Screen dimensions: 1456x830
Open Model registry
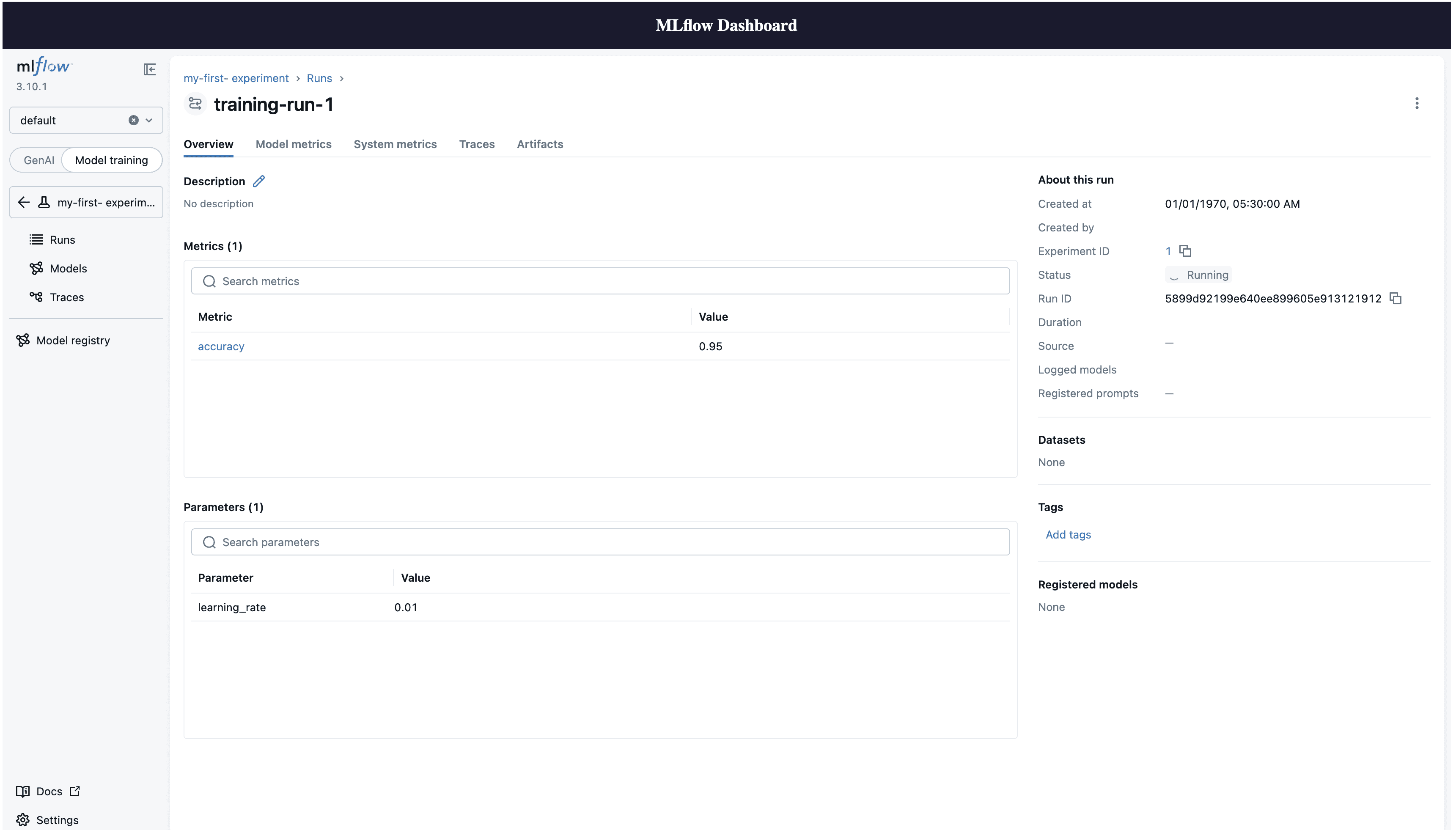[73, 341]
